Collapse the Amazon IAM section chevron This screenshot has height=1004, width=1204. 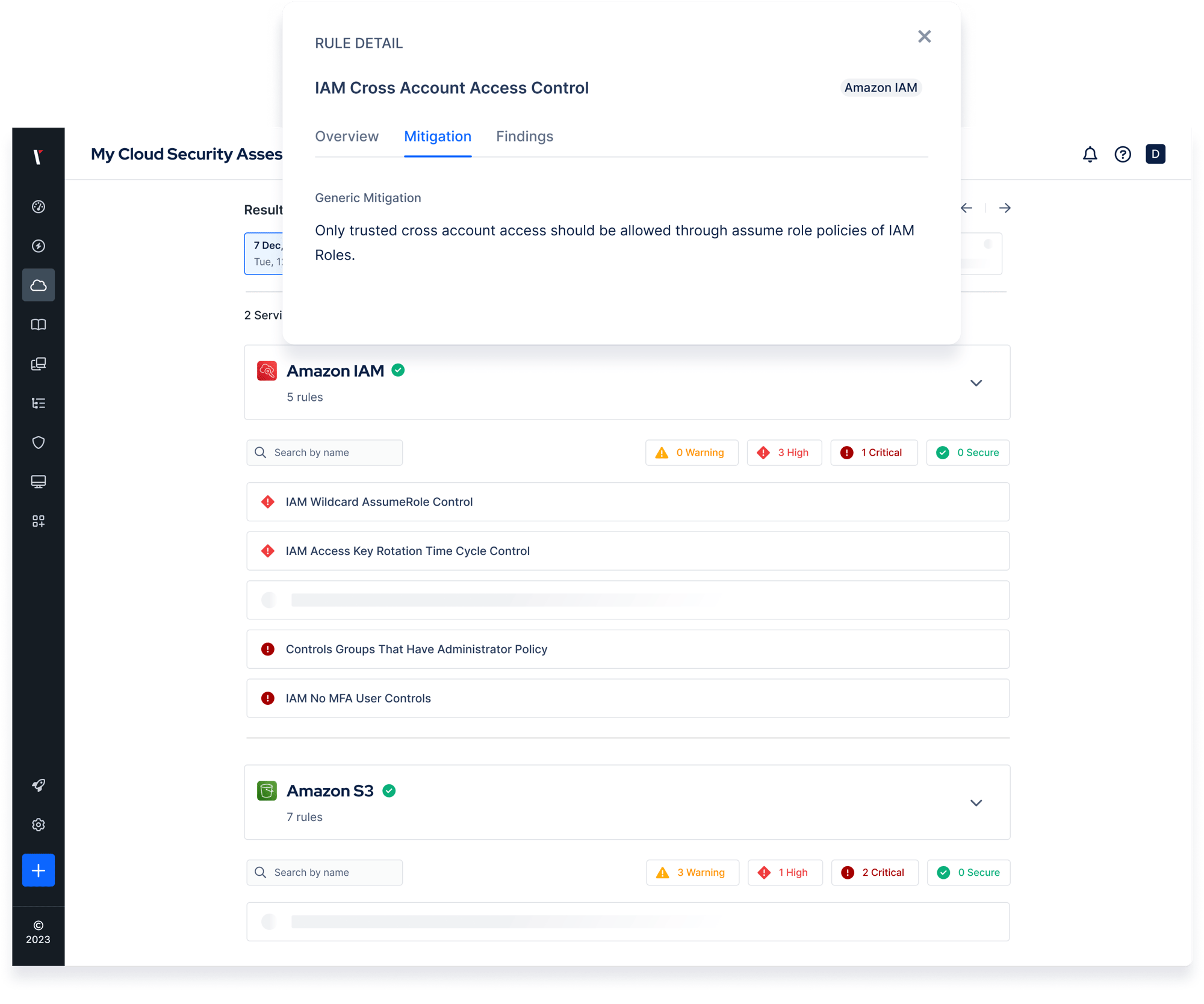[976, 383]
